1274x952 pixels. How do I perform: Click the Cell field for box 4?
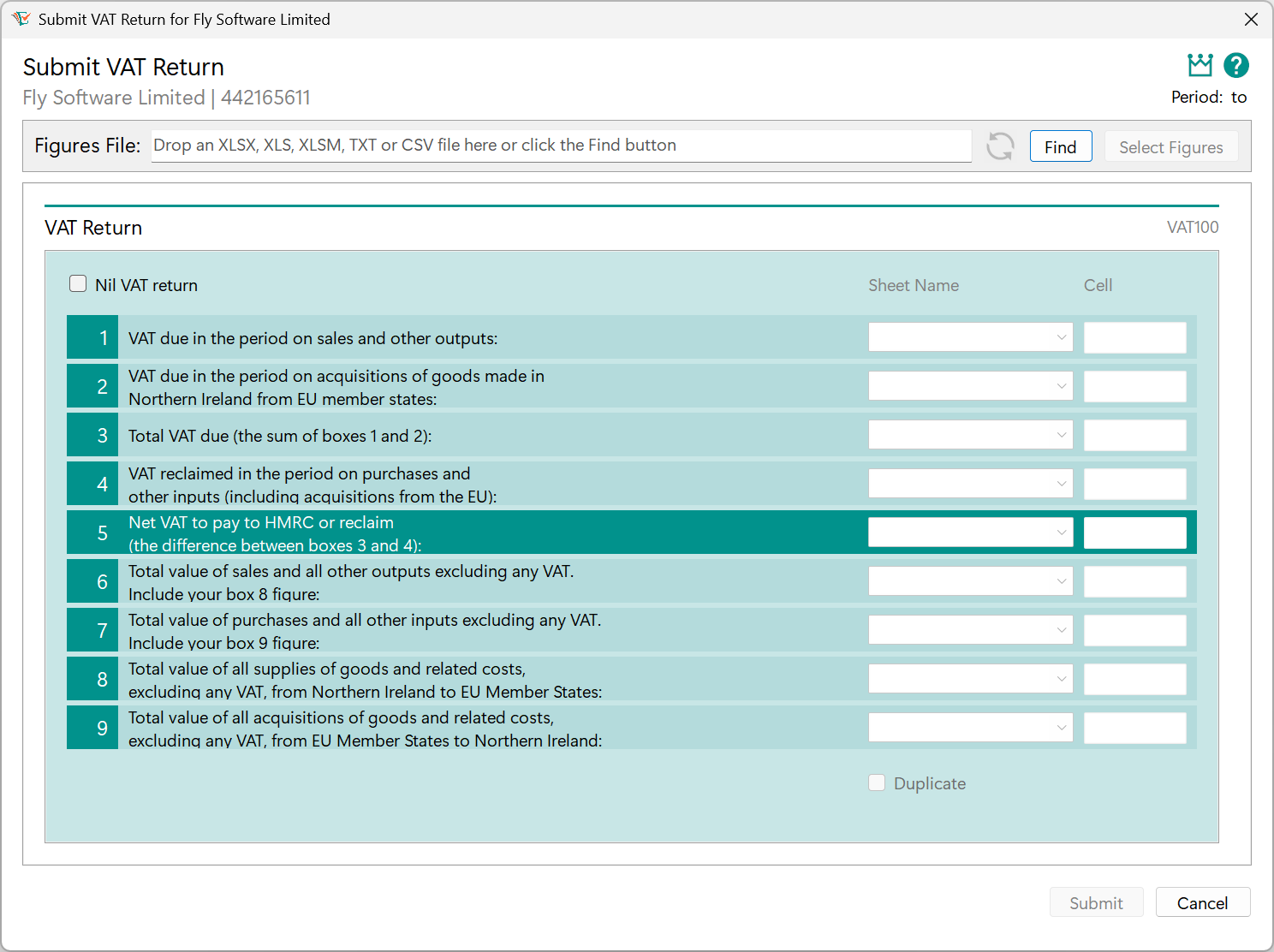[x=1134, y=483]
